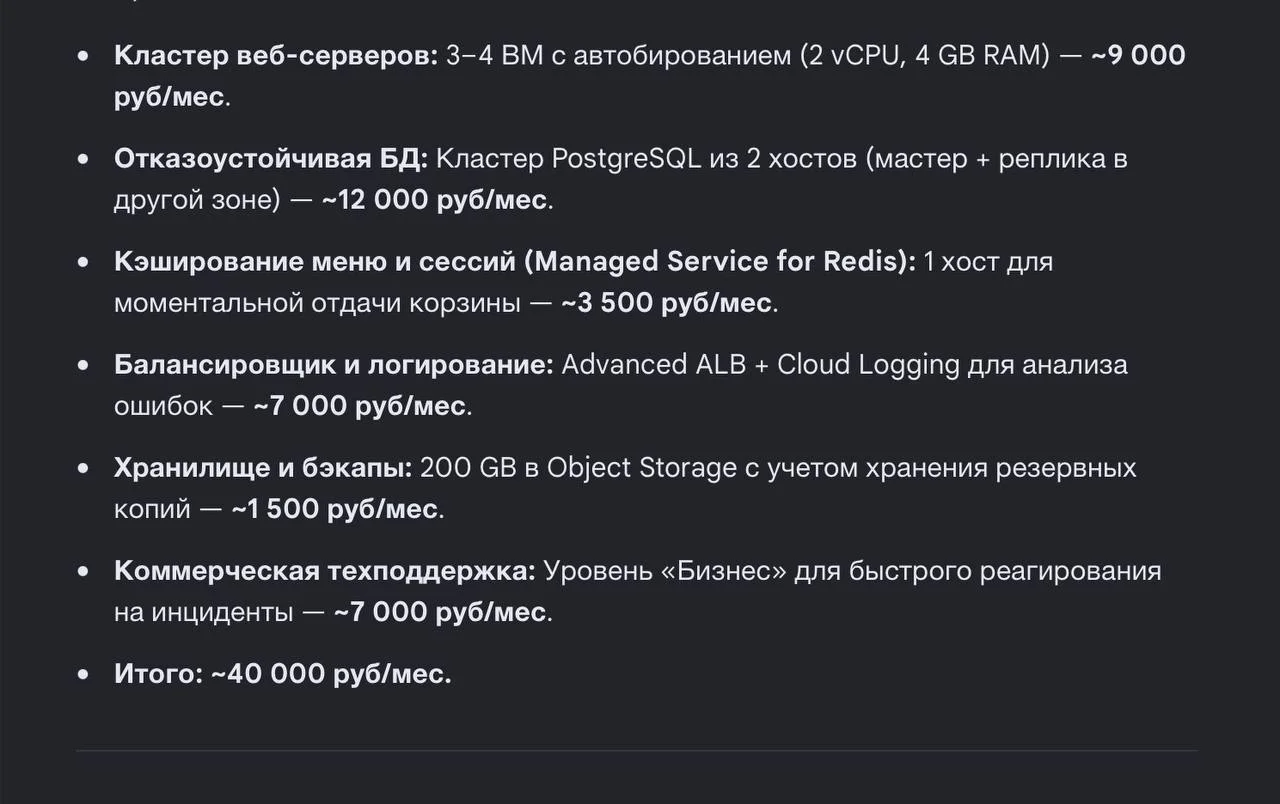Select the "Балансировщик и логирование:" label
This screenshot has height=804, width=1280.
click(x=334, y=365)
